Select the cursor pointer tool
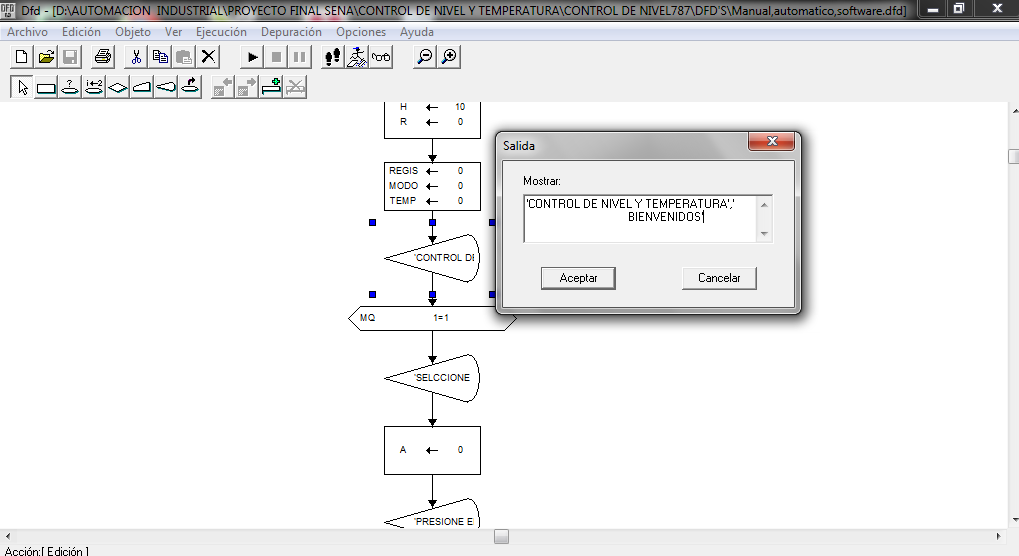 click(x=22, y=87)
